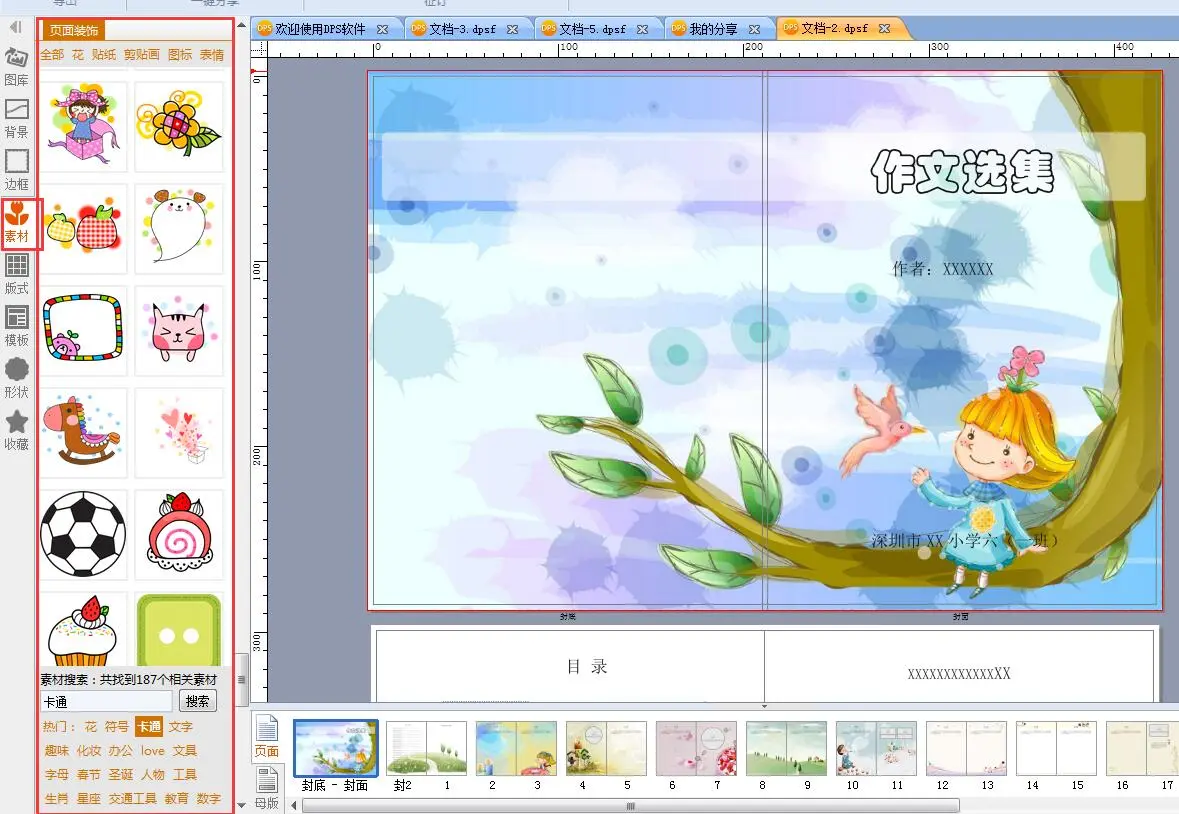The height and width of the screenshot is (814, 1179).
Task: Click the horizontal page strip scrollbar
Action: point(630,805)
